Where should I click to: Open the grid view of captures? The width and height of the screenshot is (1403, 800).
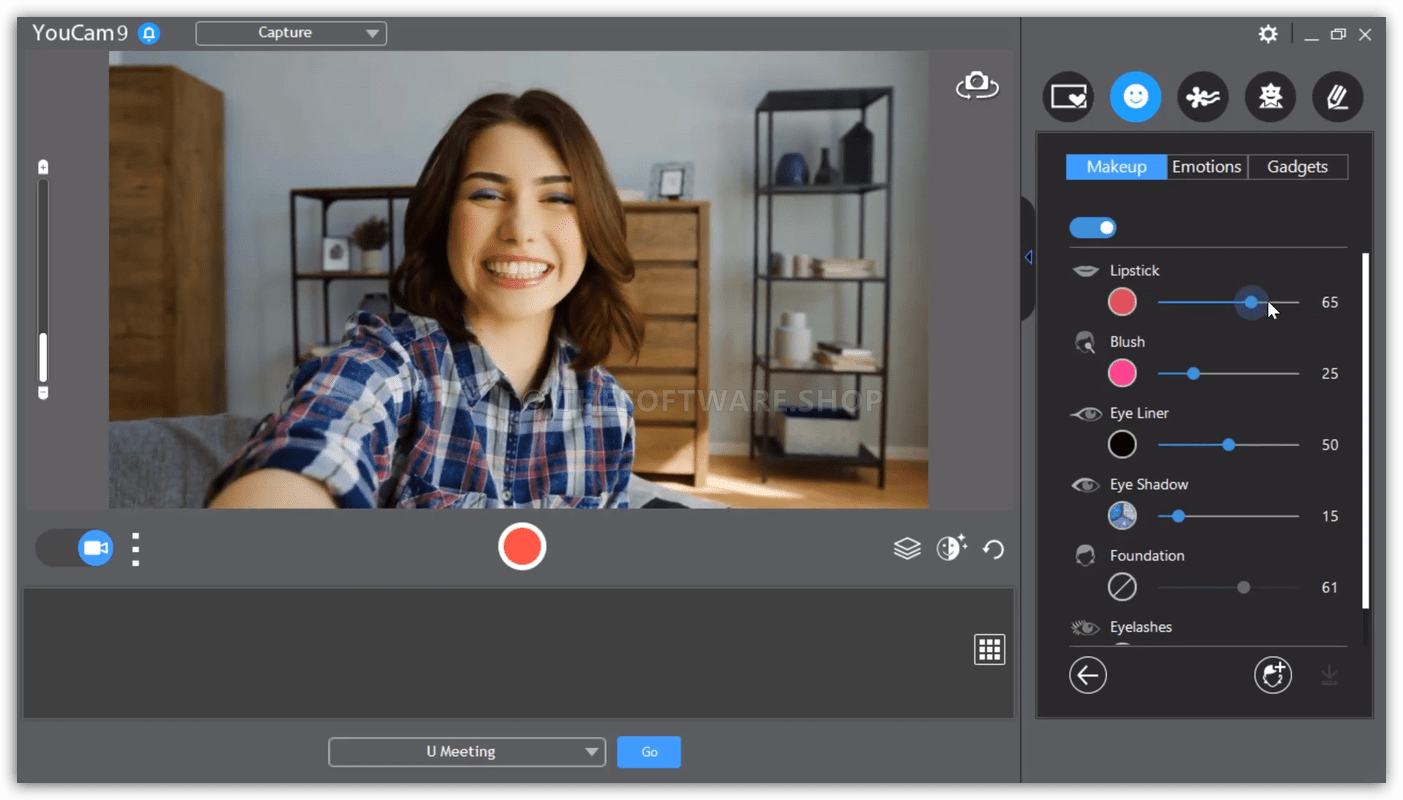pos(989,649)
